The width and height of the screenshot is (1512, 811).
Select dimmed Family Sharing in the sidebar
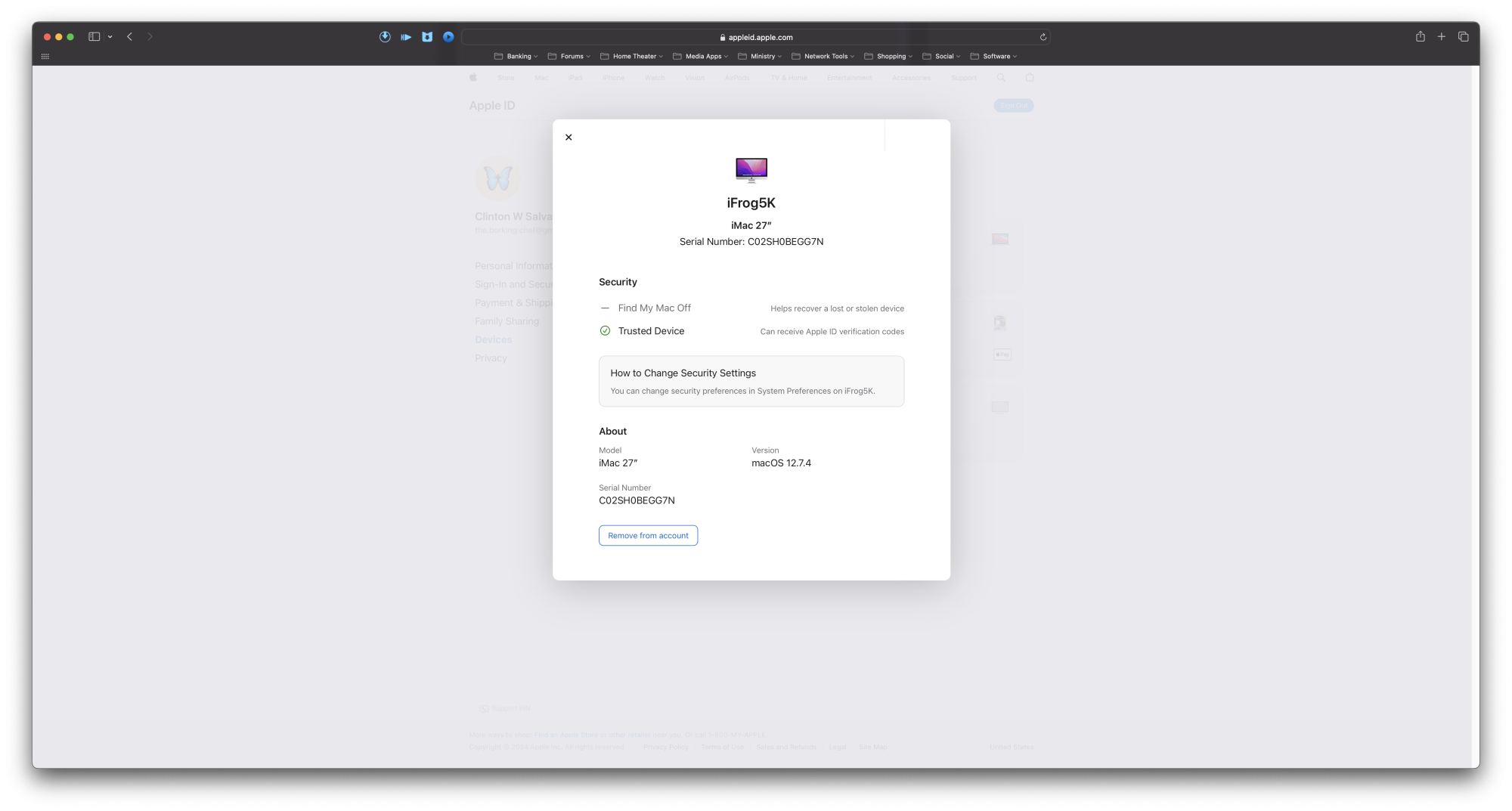tap(507, 321)
